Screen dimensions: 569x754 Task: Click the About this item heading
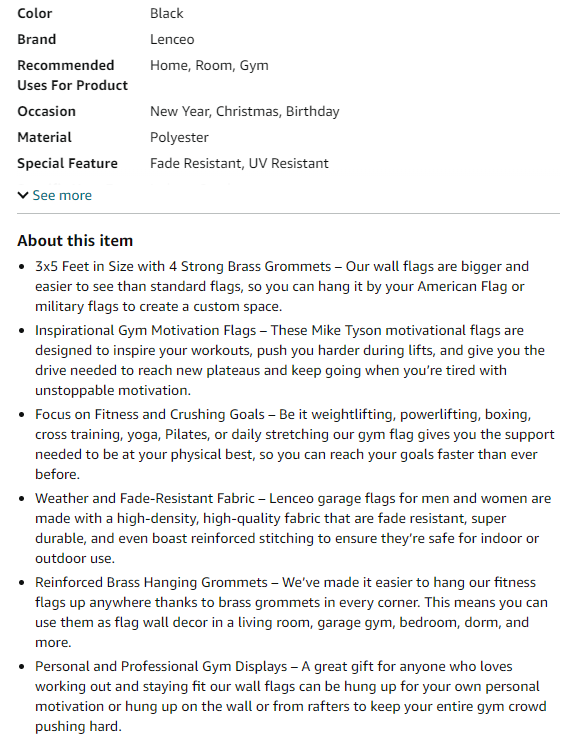pyautogui.click(x=75, y=240)
